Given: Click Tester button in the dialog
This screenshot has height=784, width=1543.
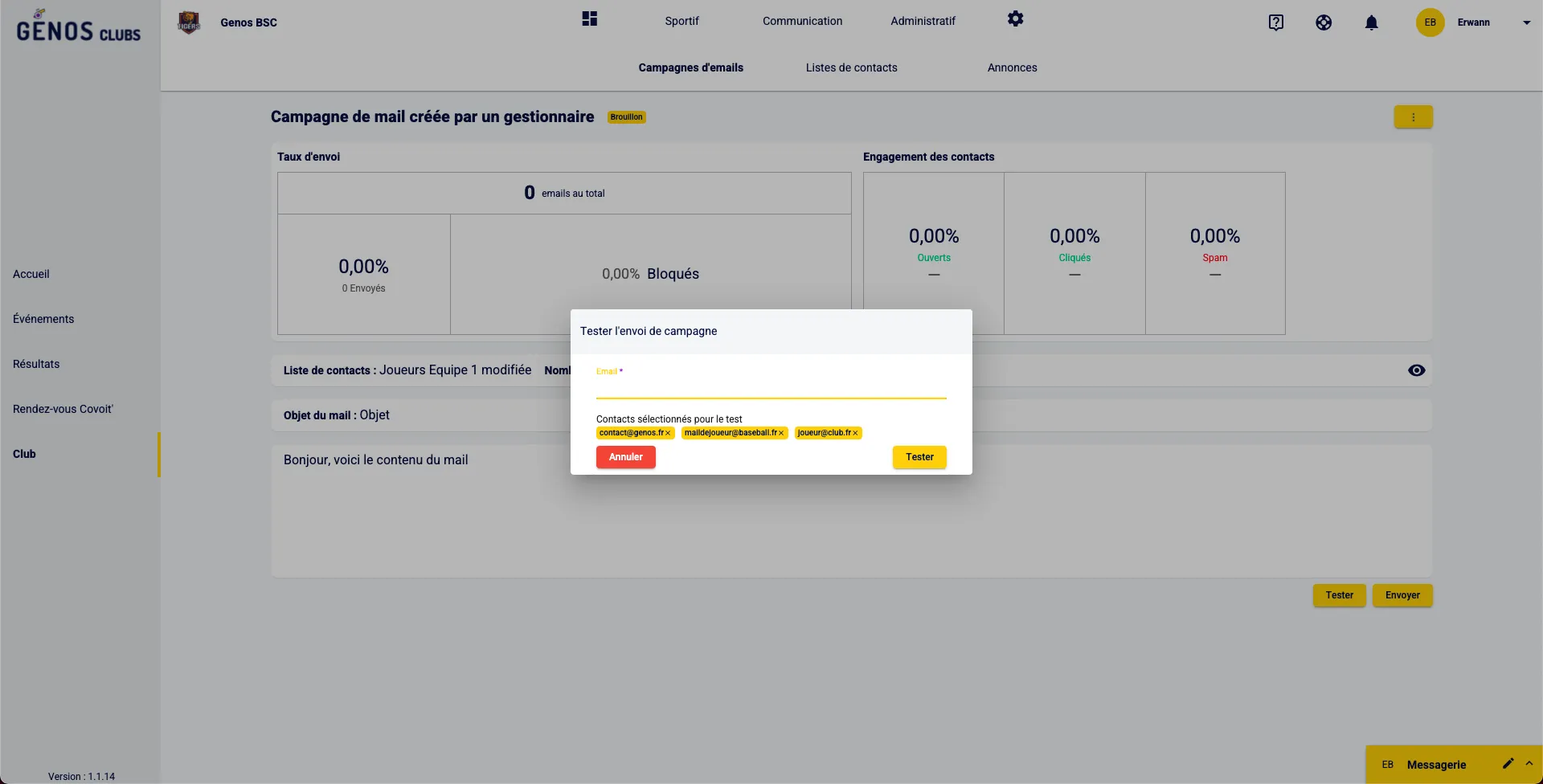Looking at the screenshot, I should [919, 457].
